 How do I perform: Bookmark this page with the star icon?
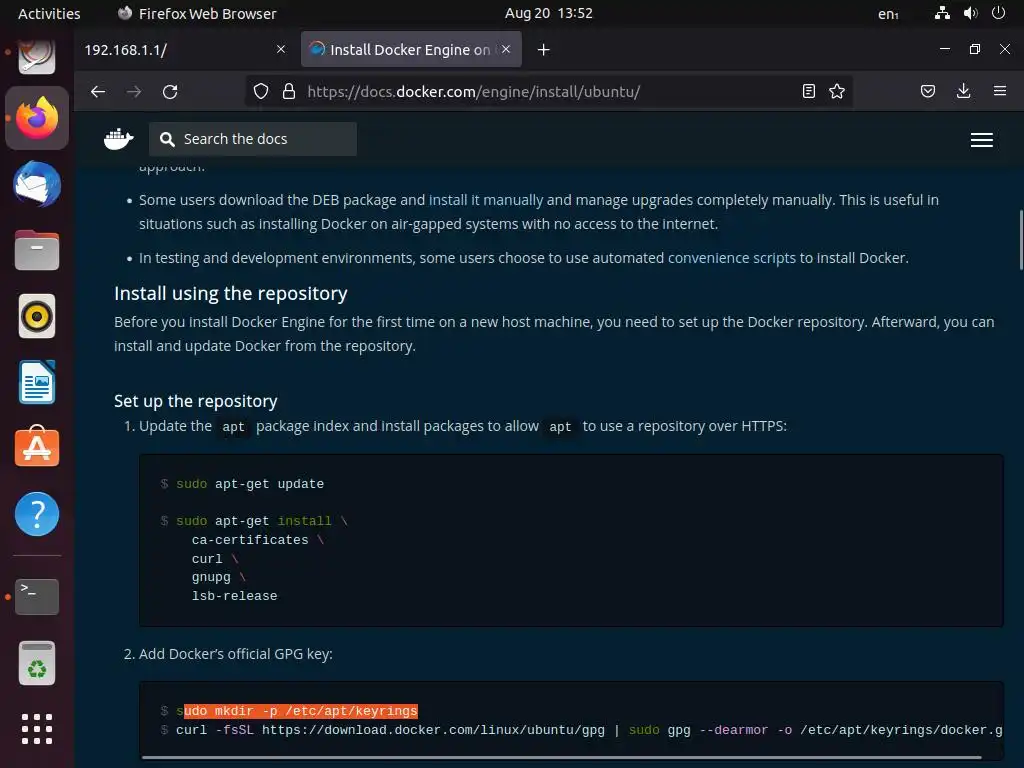(x=837, y=91)
